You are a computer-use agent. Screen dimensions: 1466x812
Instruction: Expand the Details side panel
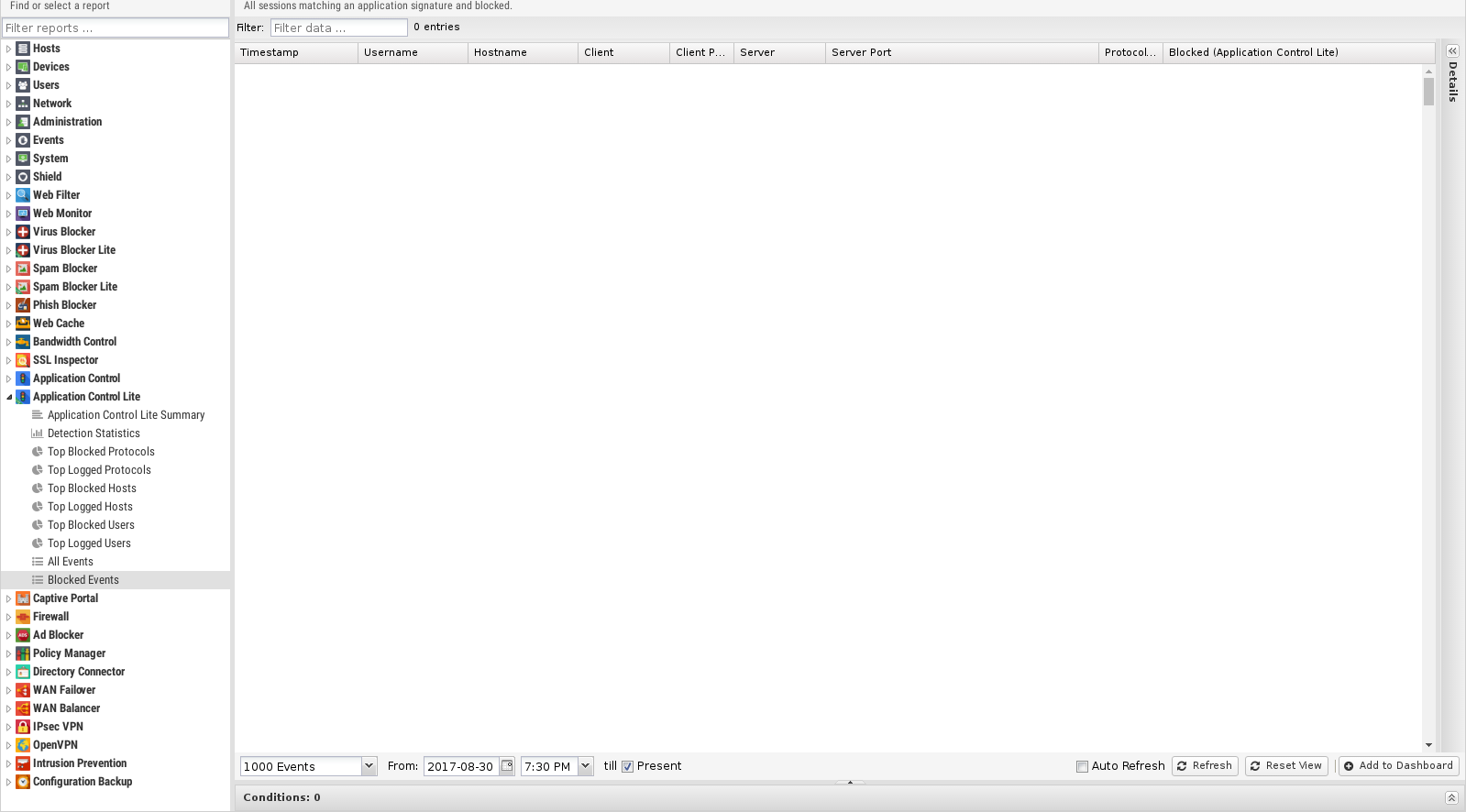pyautogui.click(x=1452, y=51)
